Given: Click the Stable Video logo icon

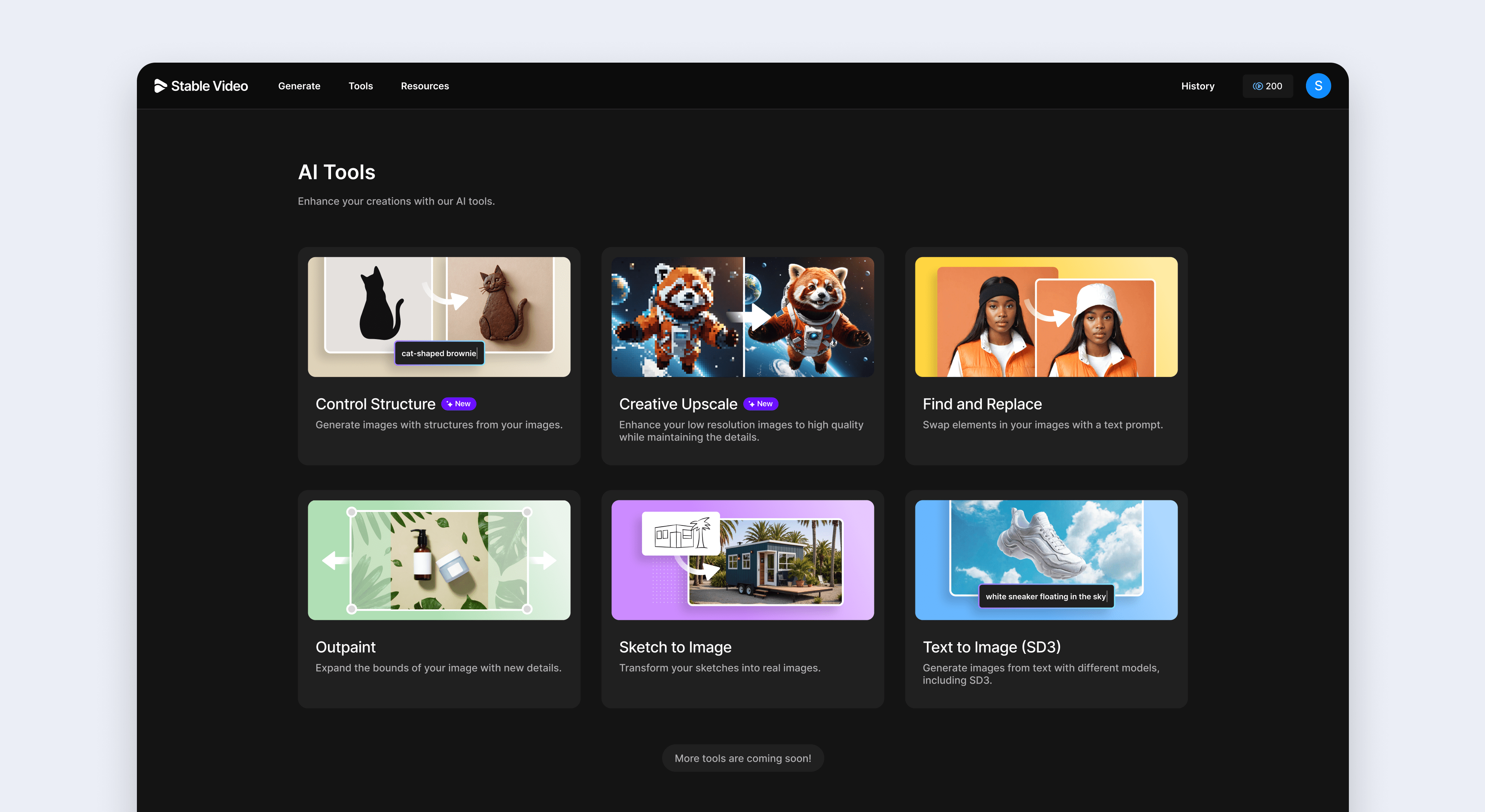Looking at the screenshot, I should click(x=160, y=86).
